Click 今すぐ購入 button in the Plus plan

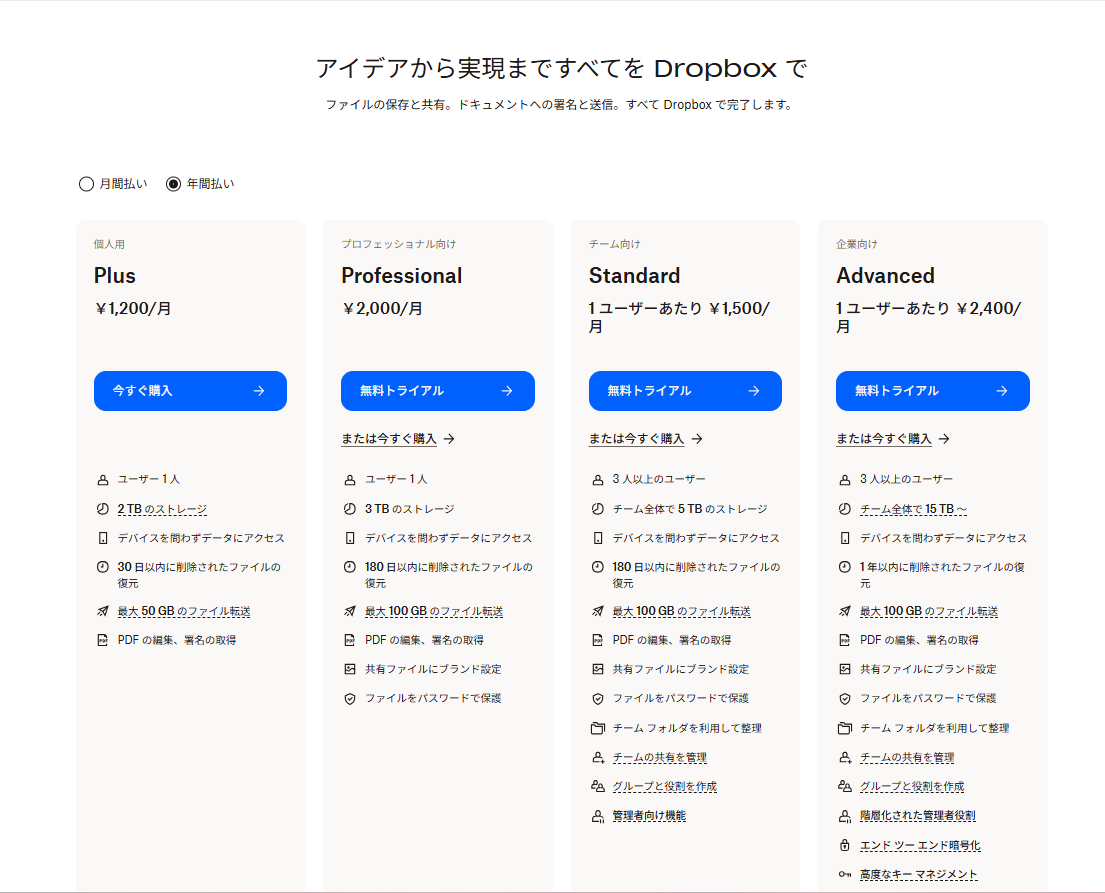(x=190, y=390)
